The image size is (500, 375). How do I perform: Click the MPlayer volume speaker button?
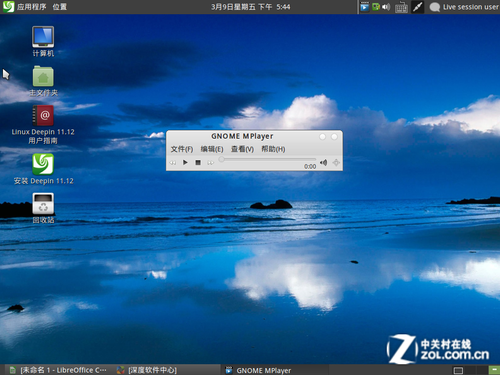coord(323,162)
